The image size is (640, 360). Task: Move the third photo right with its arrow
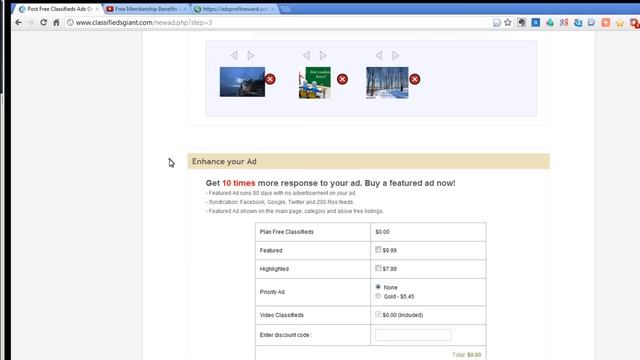click(x=395, y=56)
